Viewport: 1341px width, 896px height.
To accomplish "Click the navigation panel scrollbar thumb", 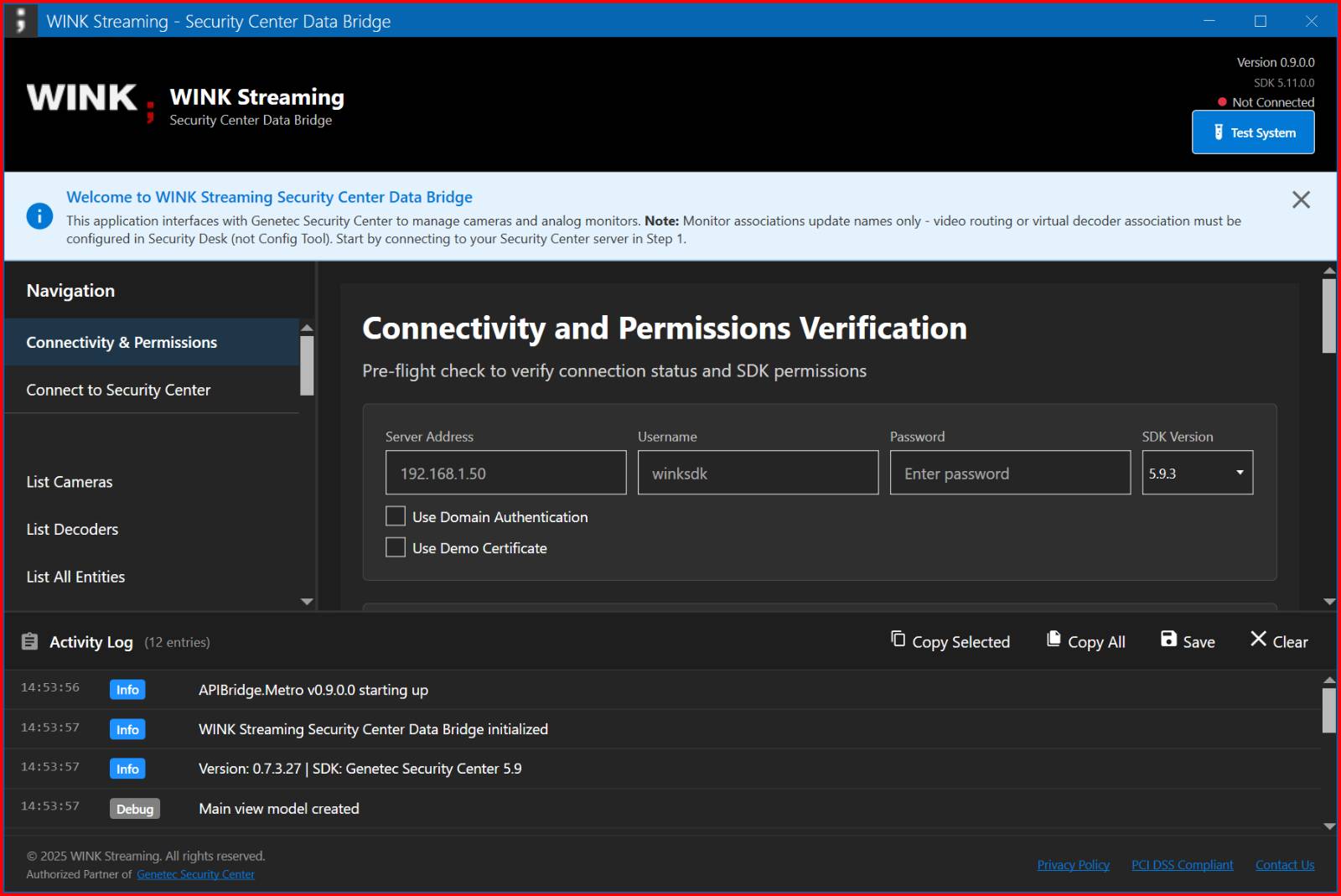I will click(x=307, y=365).
